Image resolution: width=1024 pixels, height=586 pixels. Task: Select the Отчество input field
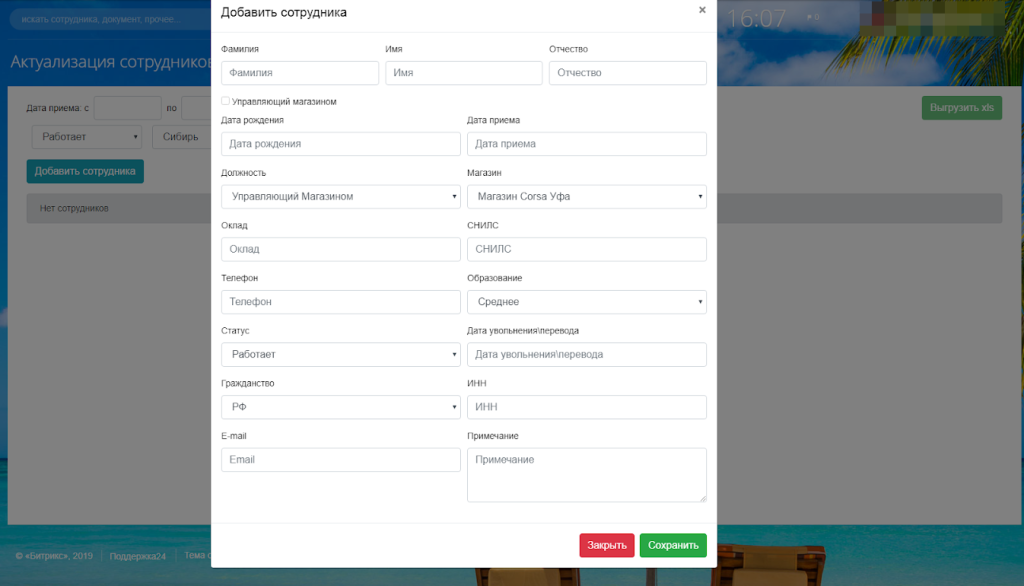pyautogui.click(x=628, y=73)
